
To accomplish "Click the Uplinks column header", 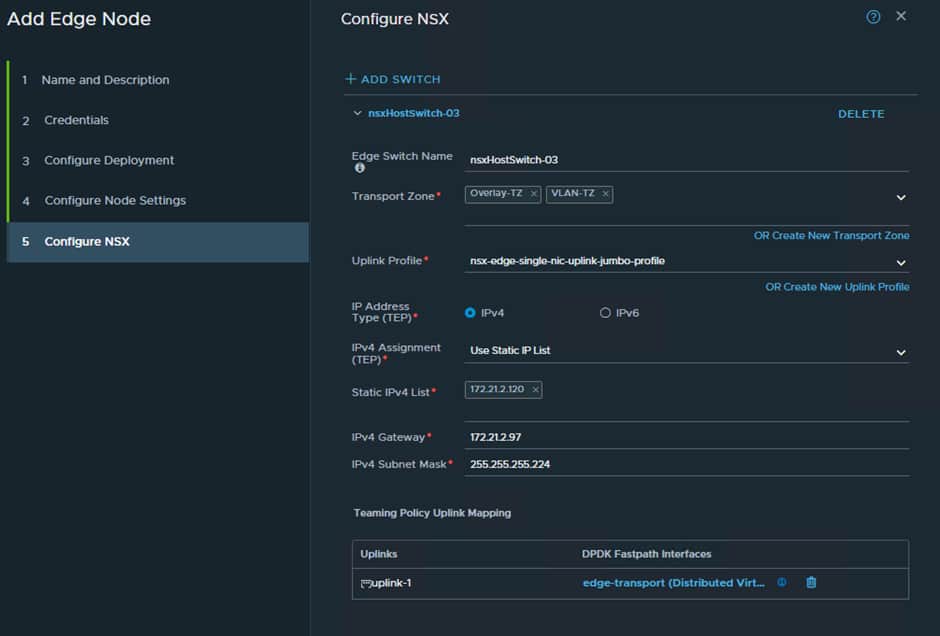I will [378, 554].
